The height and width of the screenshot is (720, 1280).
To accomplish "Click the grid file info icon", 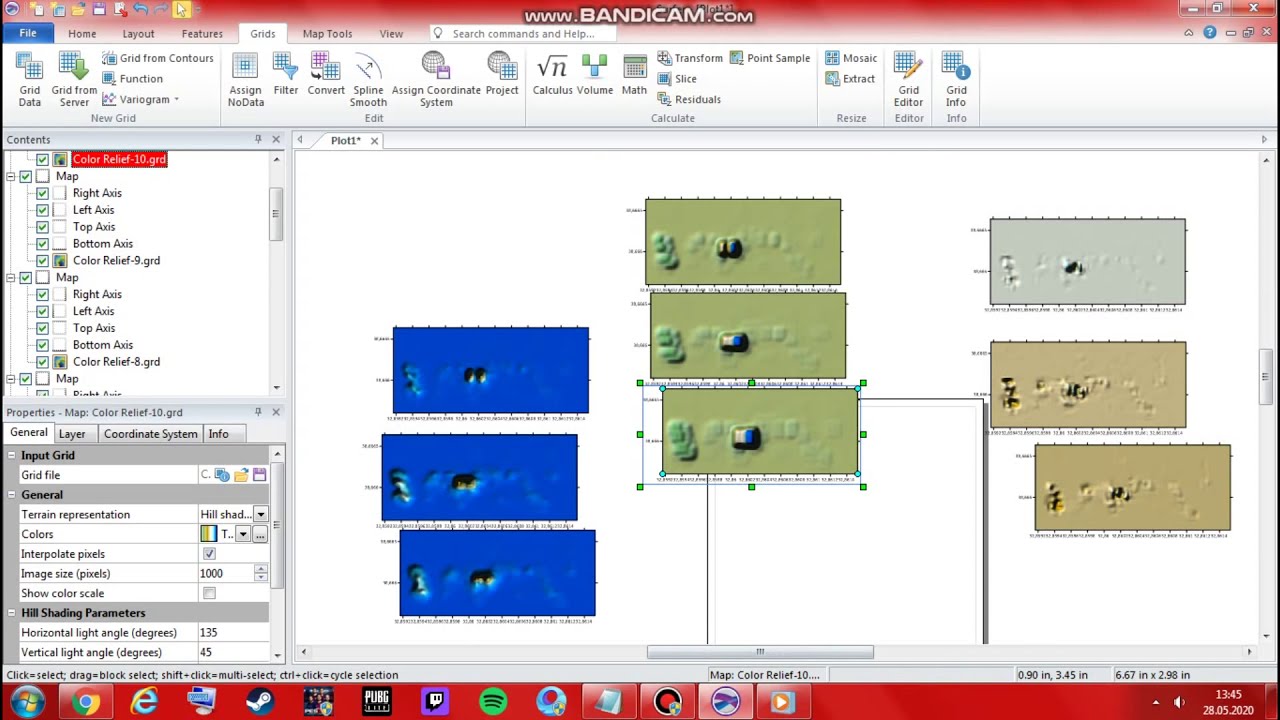I will tap(222, 475).
